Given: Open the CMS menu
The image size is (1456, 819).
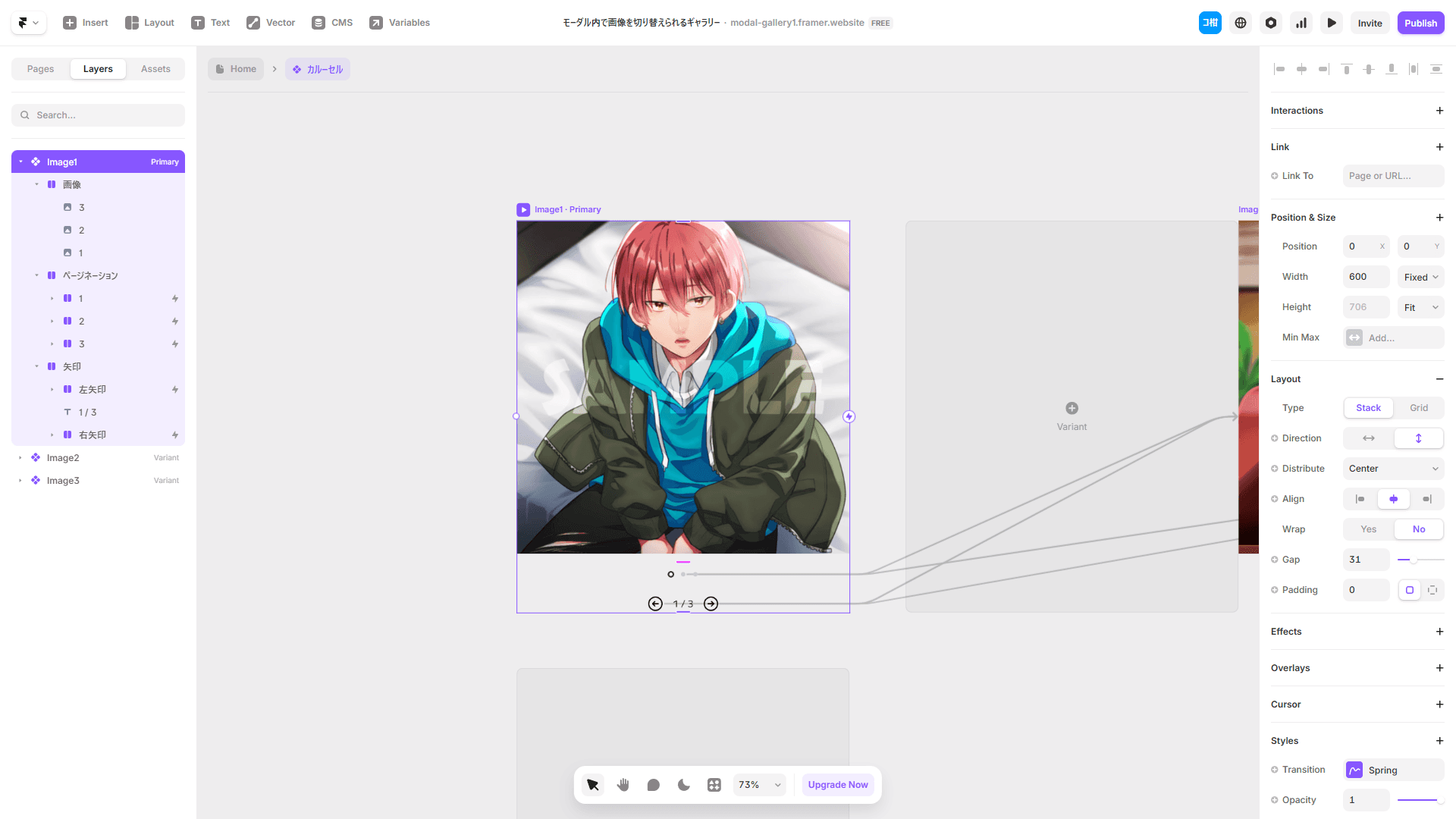Looking at the screenshot, I should pyautogui.click(x=332, y=23).
